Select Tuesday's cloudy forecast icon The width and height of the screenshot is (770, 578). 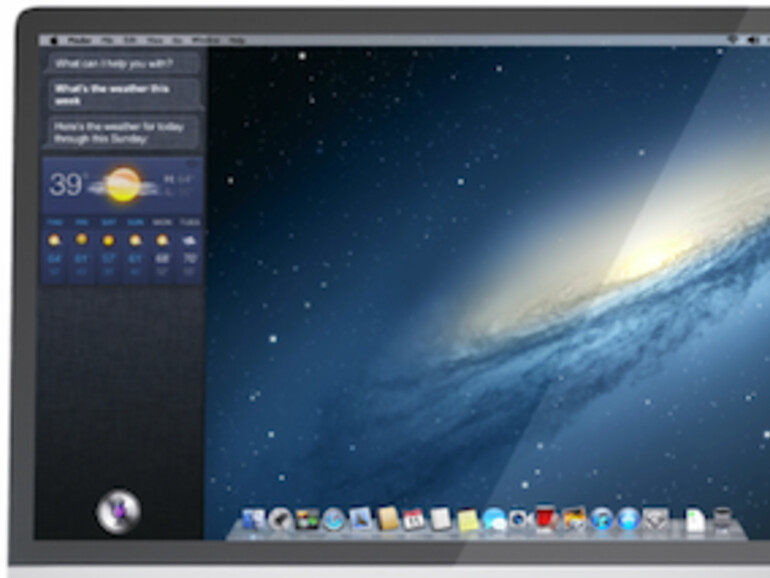[x=189, y=241]
